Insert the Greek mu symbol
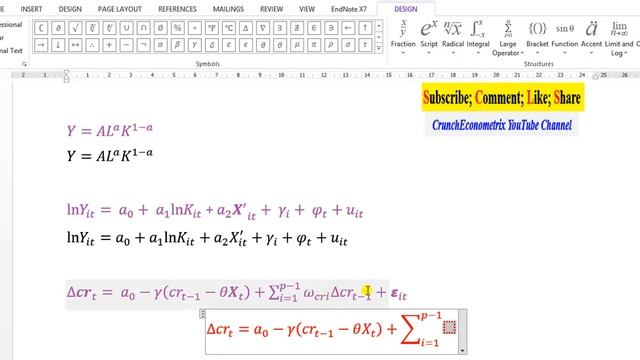 click(297, 45)
